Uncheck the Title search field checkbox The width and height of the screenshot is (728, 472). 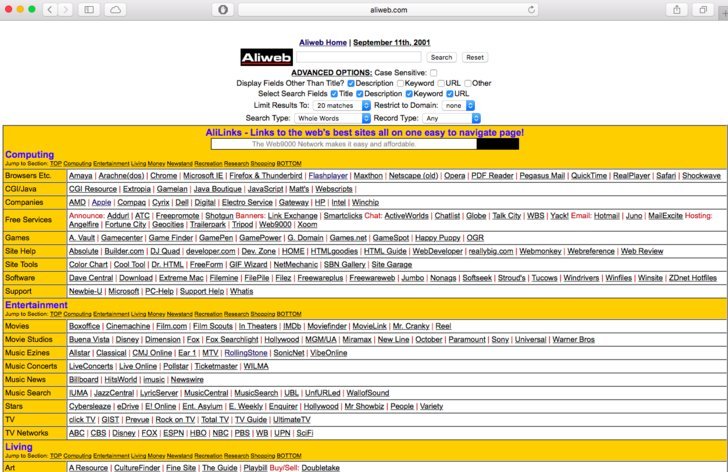click(x=334, y=94)
